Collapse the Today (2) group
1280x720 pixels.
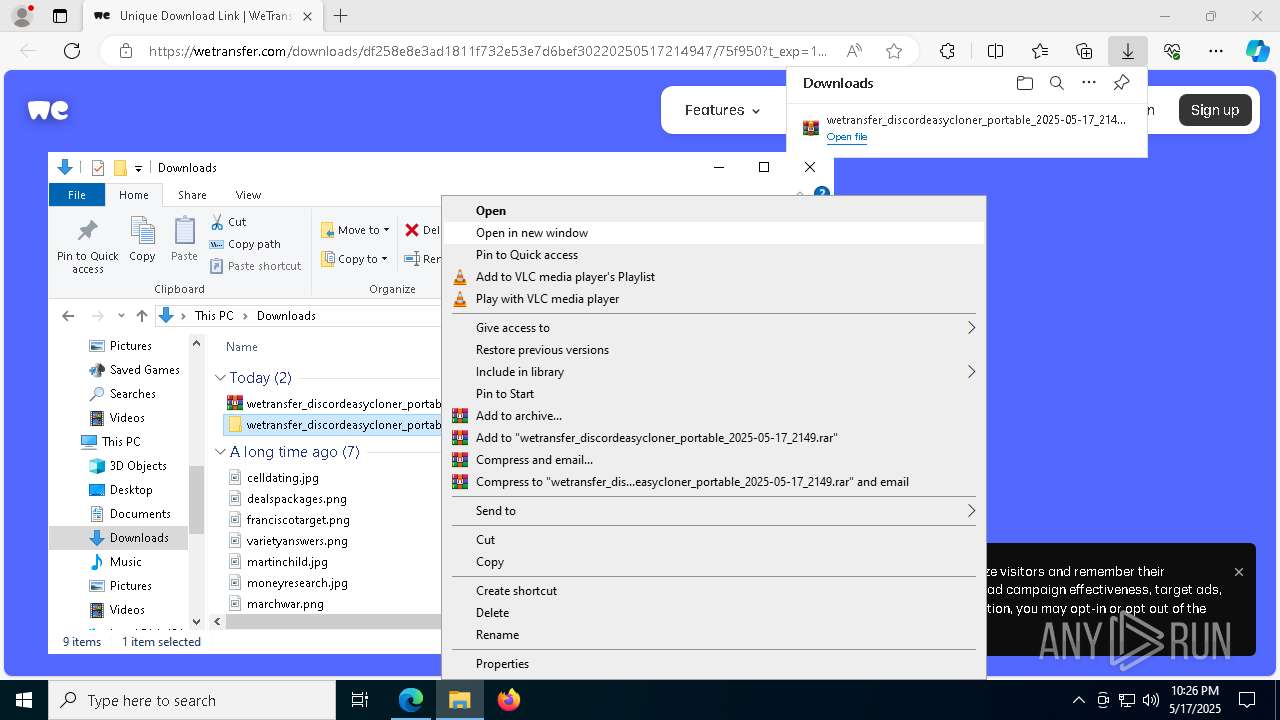(220, 378)
